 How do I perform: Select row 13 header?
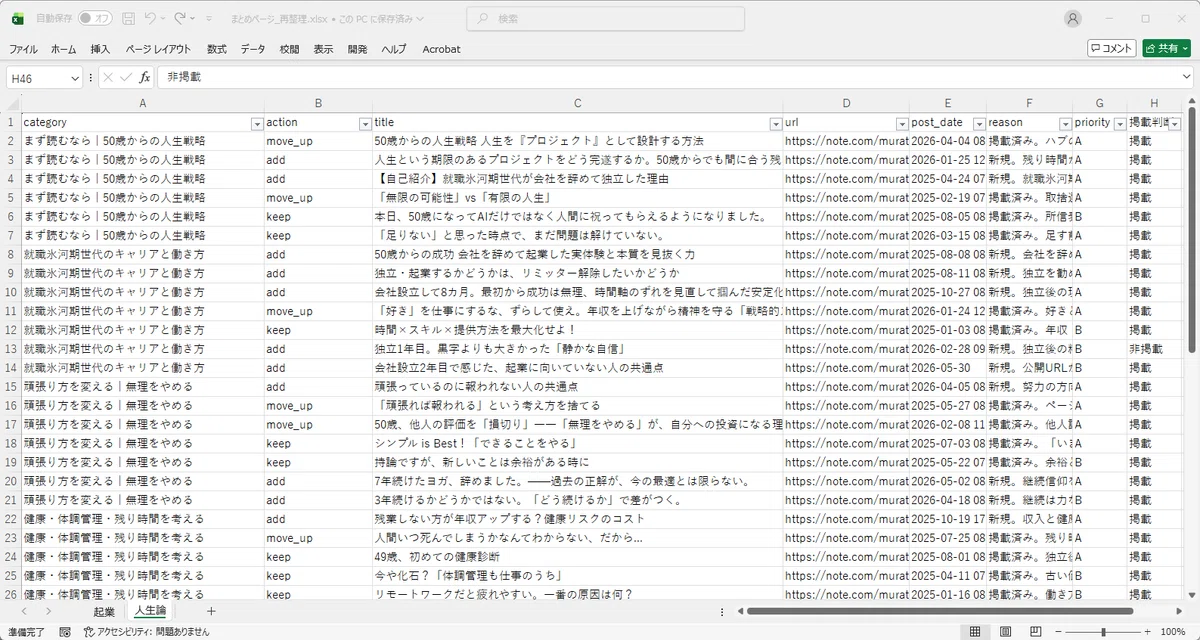(x=11, y=349)
